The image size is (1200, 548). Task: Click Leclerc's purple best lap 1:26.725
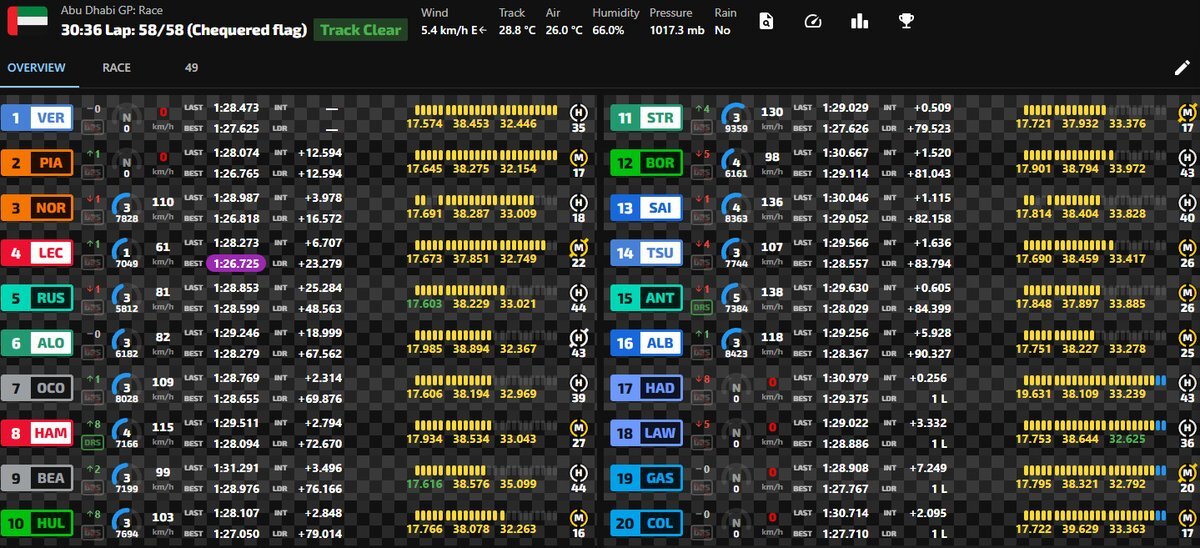tap(238, 262)
